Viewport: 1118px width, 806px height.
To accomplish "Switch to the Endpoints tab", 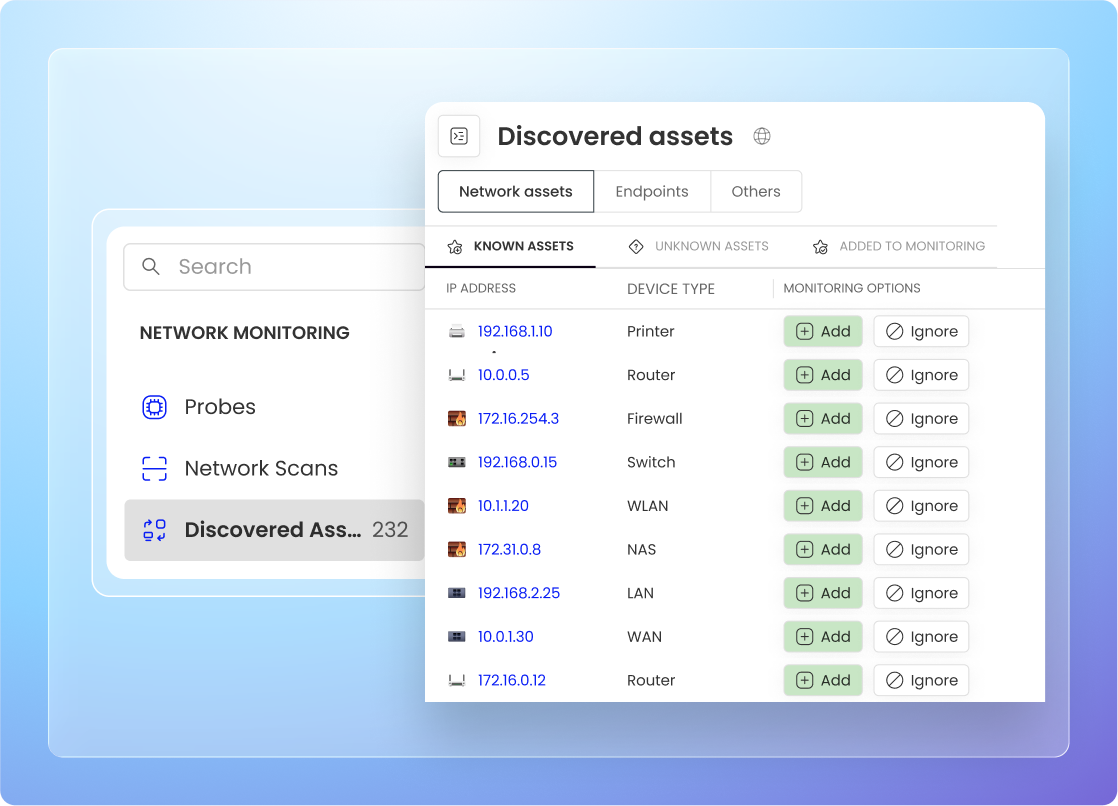I will click(x=652, y=191).
